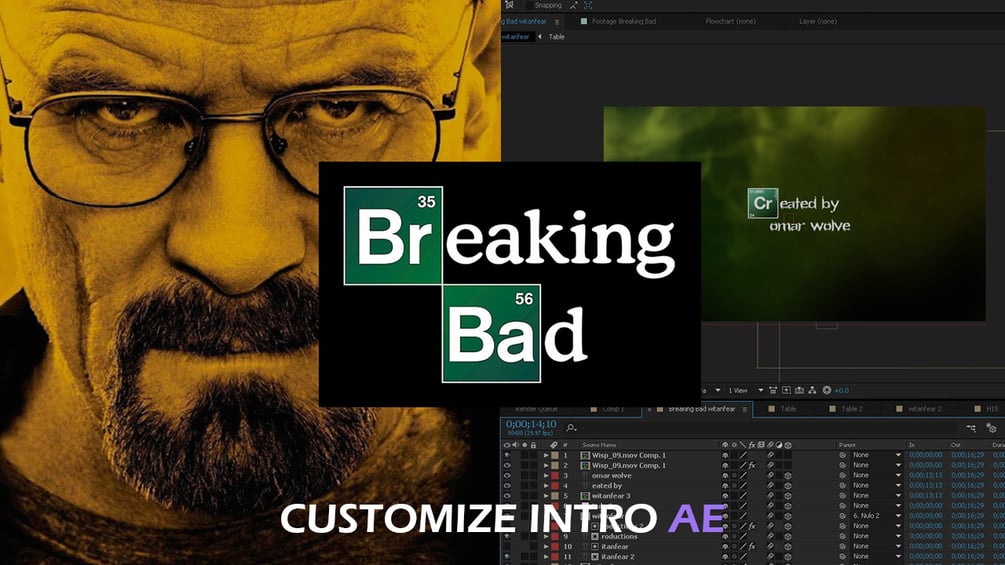This screenshot has height=565, width=1005.
Task: Click the 3D cube switch on eated by layer
Action: [x=788, y=486]
